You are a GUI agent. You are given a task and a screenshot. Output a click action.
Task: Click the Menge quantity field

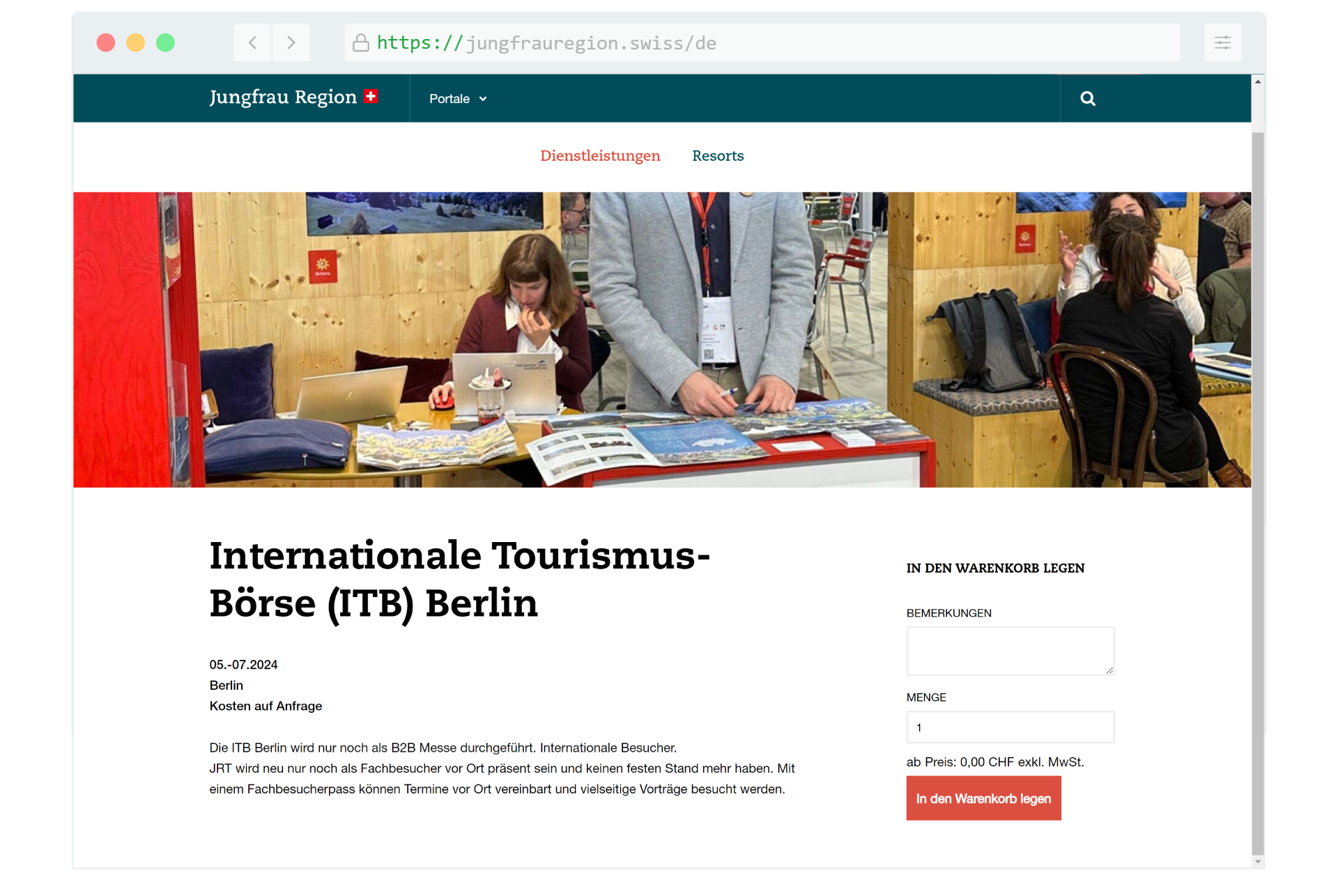(1009, 727)
